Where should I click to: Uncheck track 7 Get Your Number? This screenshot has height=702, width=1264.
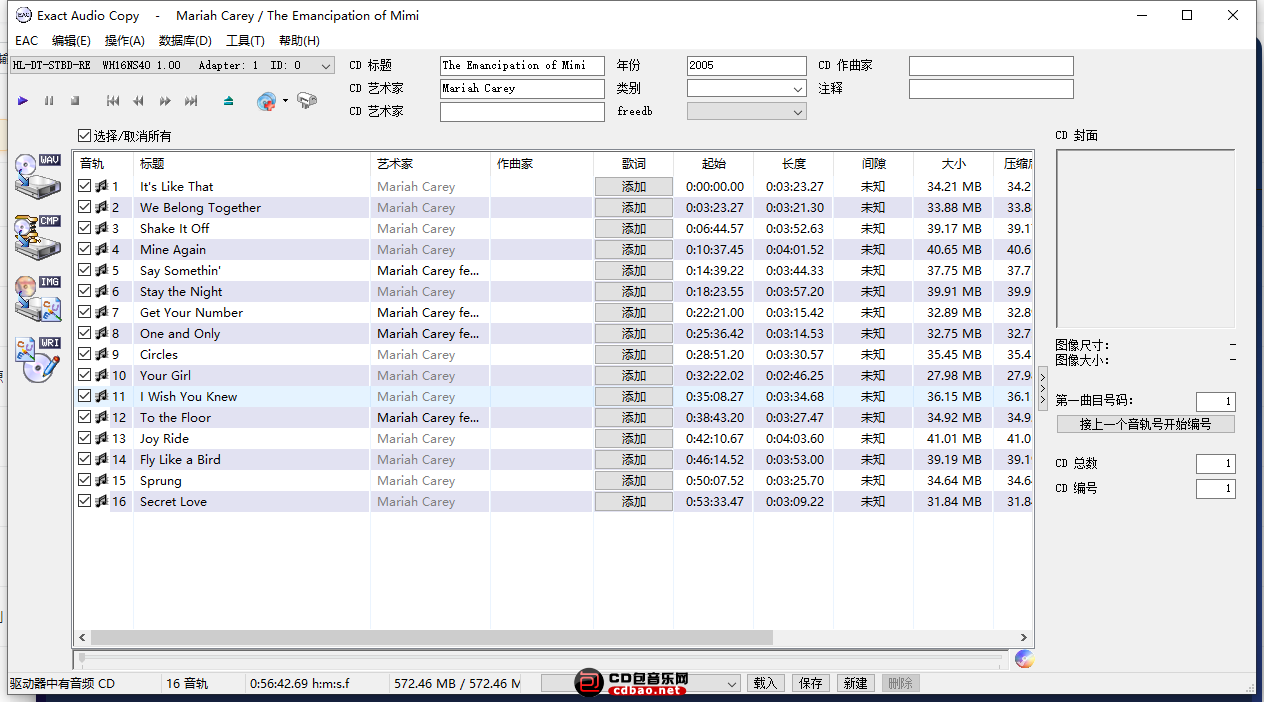point(84,312)
